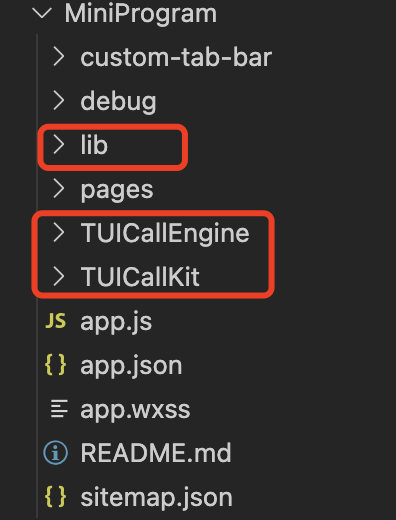This screenshot has height=520, width=396.
Task: Select the custom-tab-bar folder label
Action: pos(176,57)
